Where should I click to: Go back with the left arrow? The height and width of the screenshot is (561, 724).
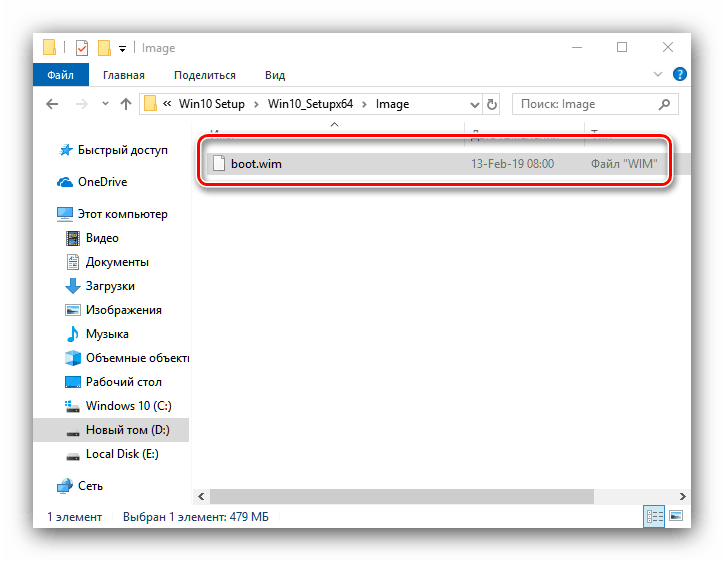[52, 104]
